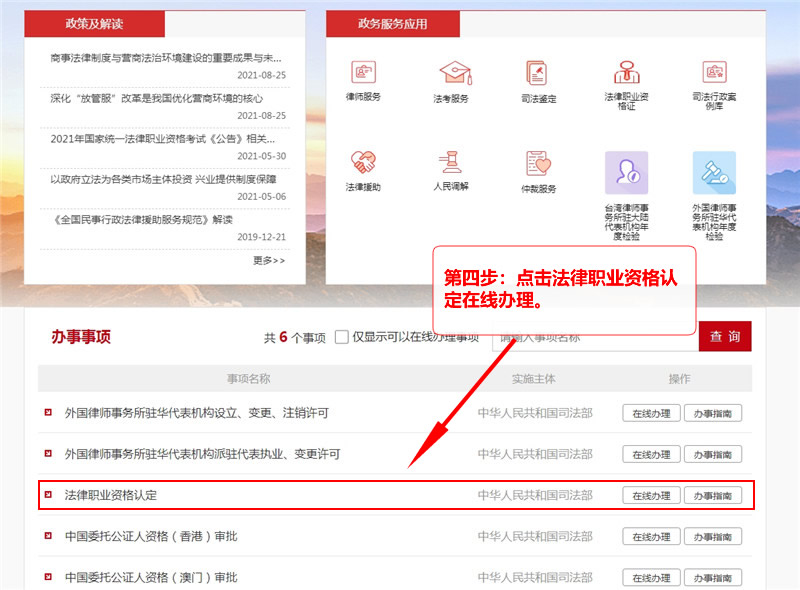Click the 法律援助 handshake icon
Image resolution: width=800 pixels, height=590 pixels.
[x=363, y=162]
